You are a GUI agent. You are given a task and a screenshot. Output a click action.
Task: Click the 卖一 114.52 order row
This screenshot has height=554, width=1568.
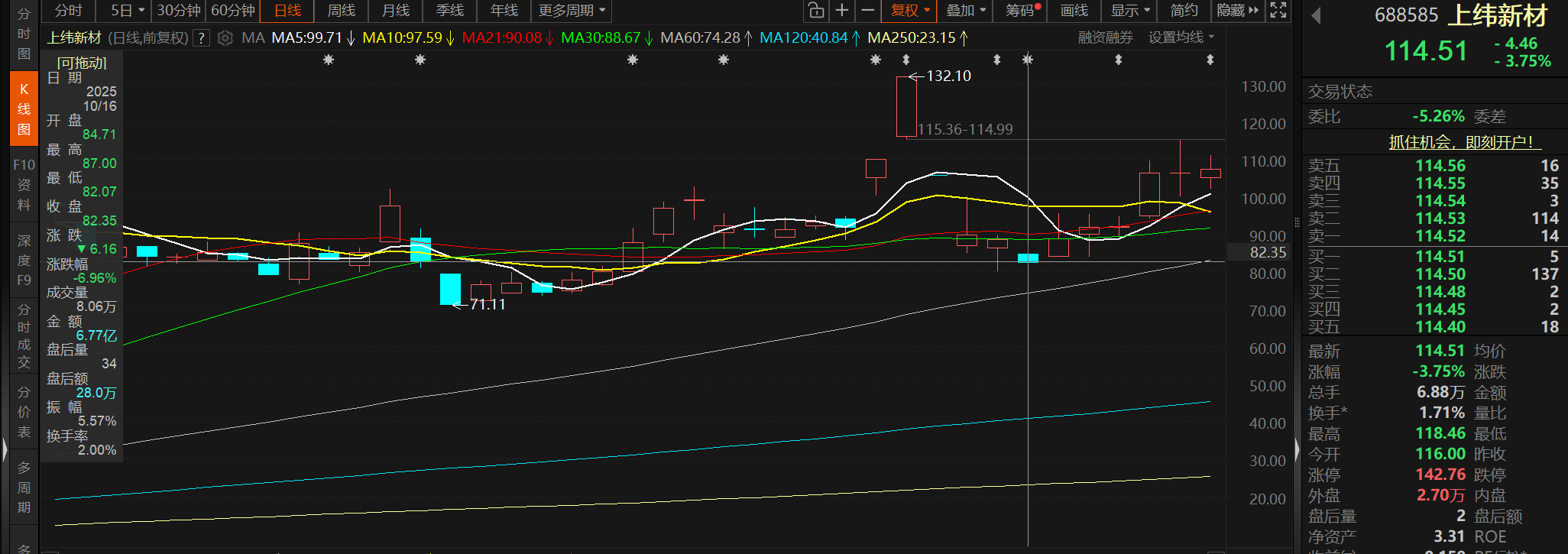pyautogui.click(x=1434, y=236)
